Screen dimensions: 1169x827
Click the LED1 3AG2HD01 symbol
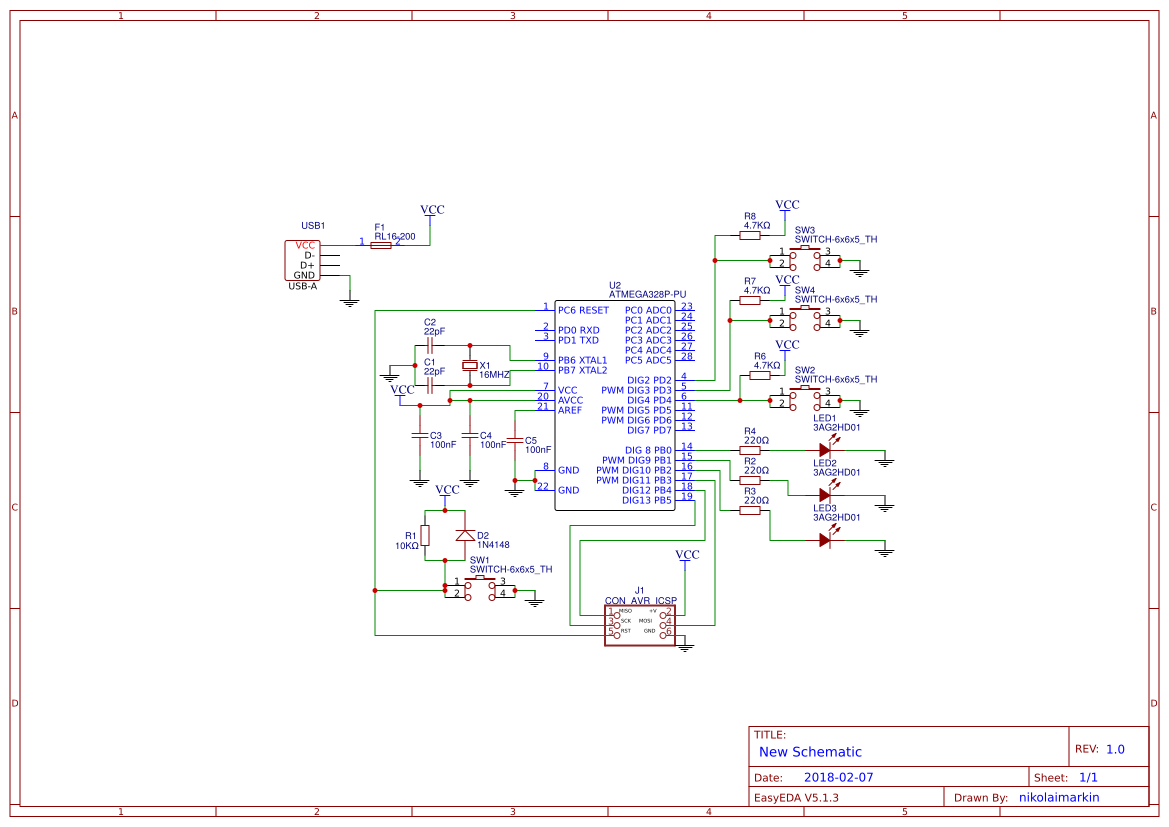point(827,450)
